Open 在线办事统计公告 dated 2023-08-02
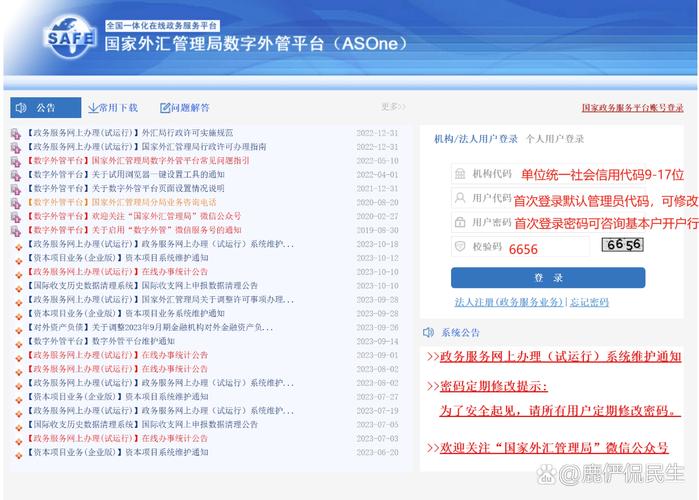This screenshot has width=699, height=500. point(118,369)
